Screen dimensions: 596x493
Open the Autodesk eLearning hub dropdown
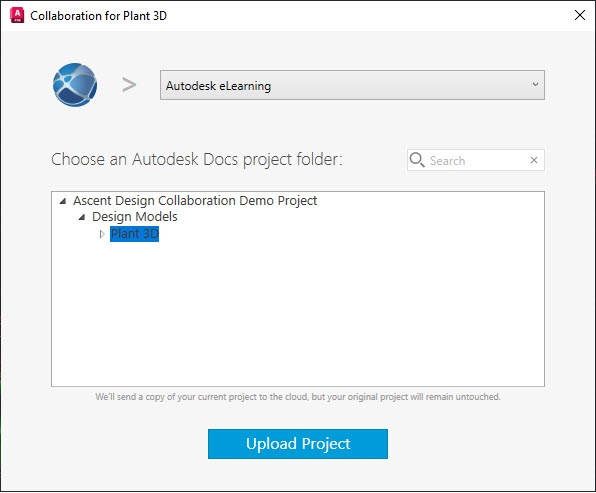(x=352, y=85)
